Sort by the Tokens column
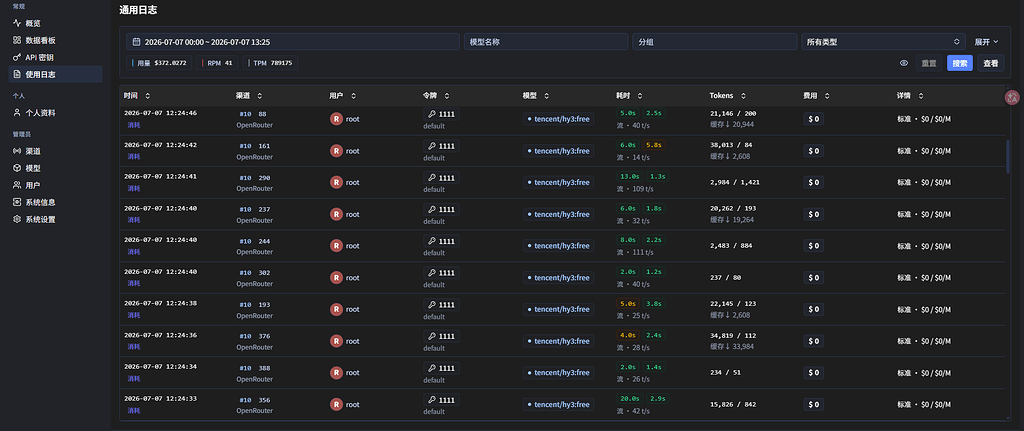 point(728,96)
